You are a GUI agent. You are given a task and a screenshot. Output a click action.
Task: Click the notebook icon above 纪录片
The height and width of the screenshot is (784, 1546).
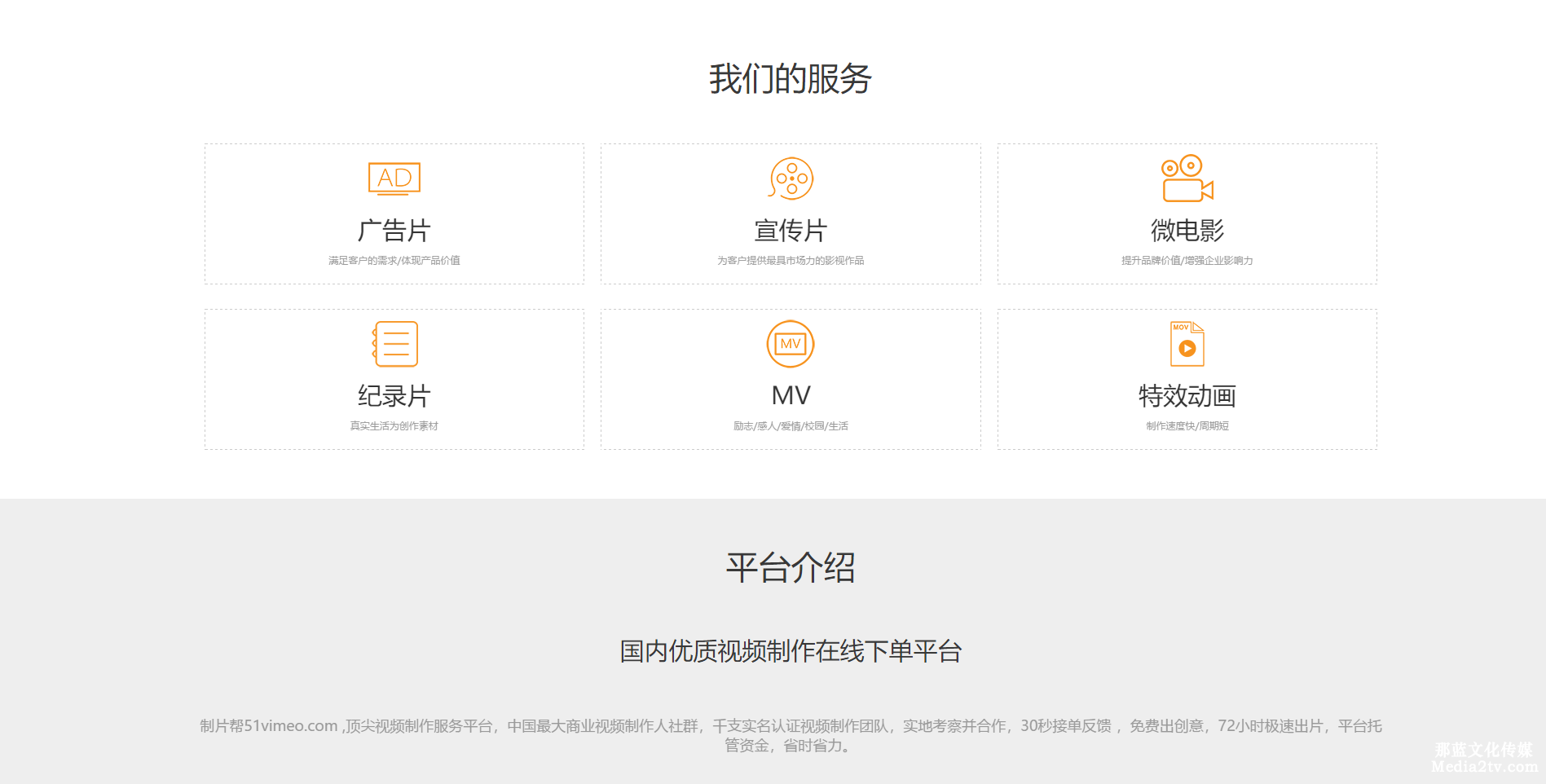point(394,344)
